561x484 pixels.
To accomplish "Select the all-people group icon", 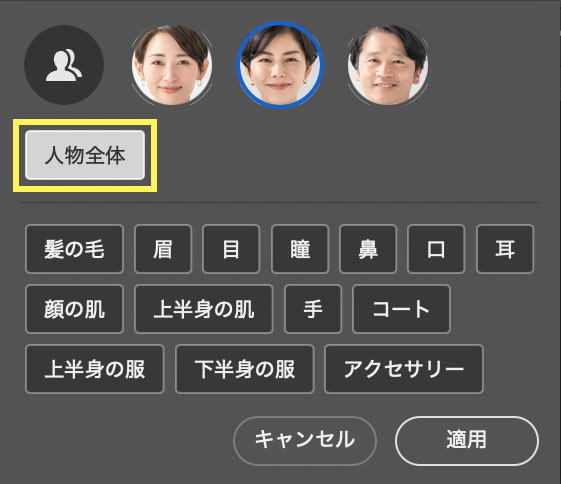I will (64, 65).
